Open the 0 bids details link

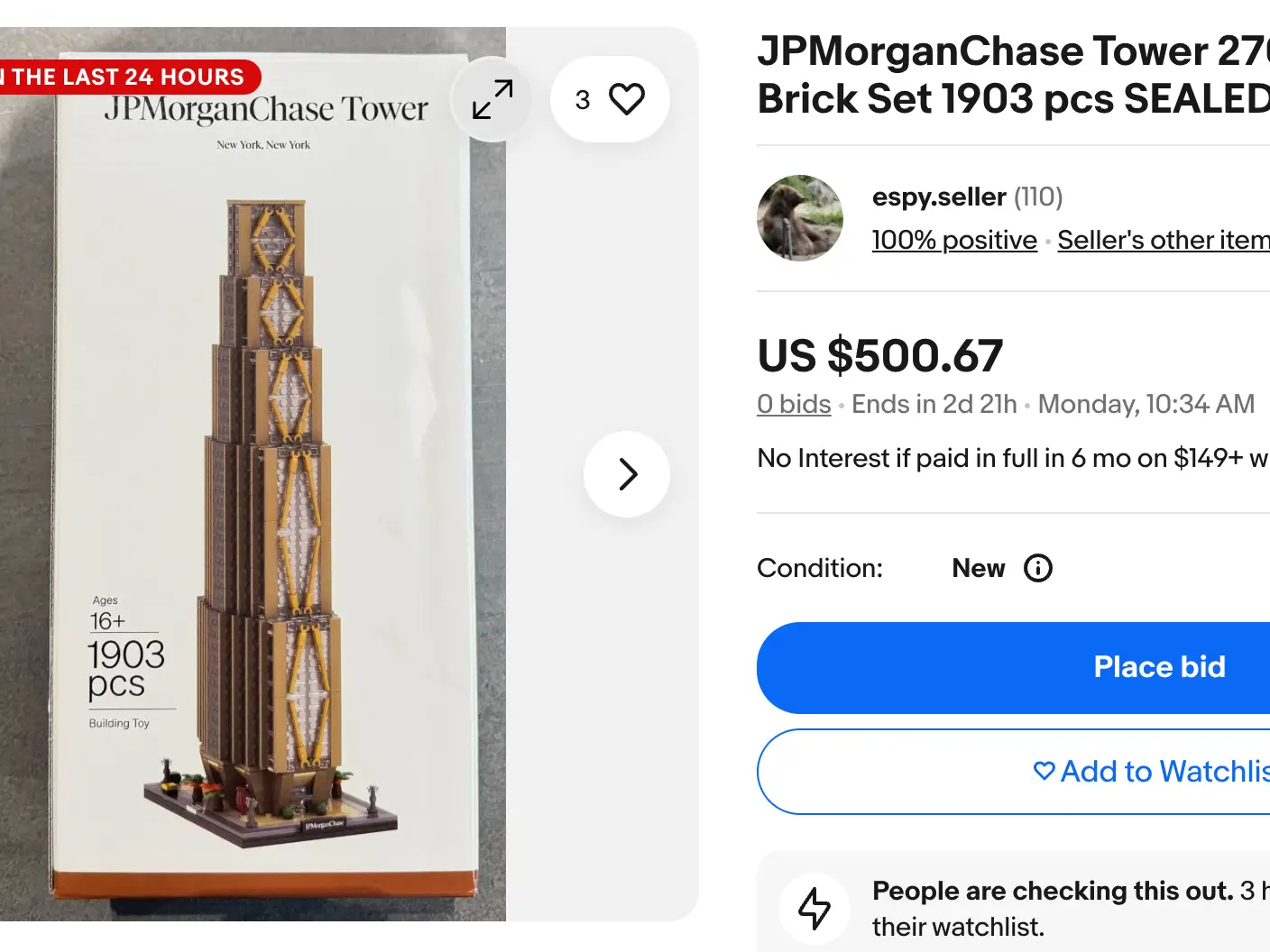point(793,404)
